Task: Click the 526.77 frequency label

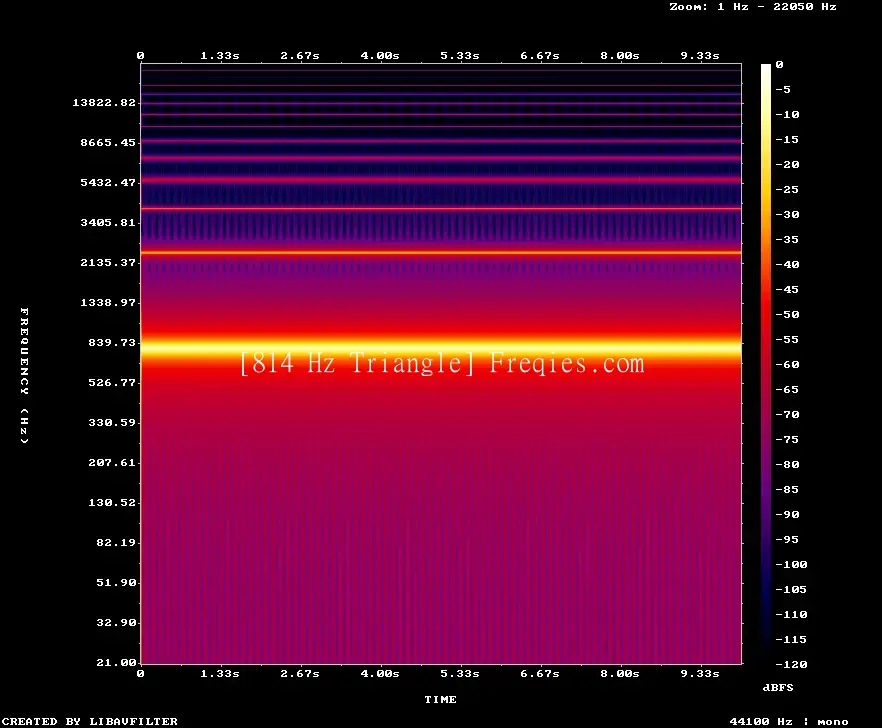Action: [112, 382]
